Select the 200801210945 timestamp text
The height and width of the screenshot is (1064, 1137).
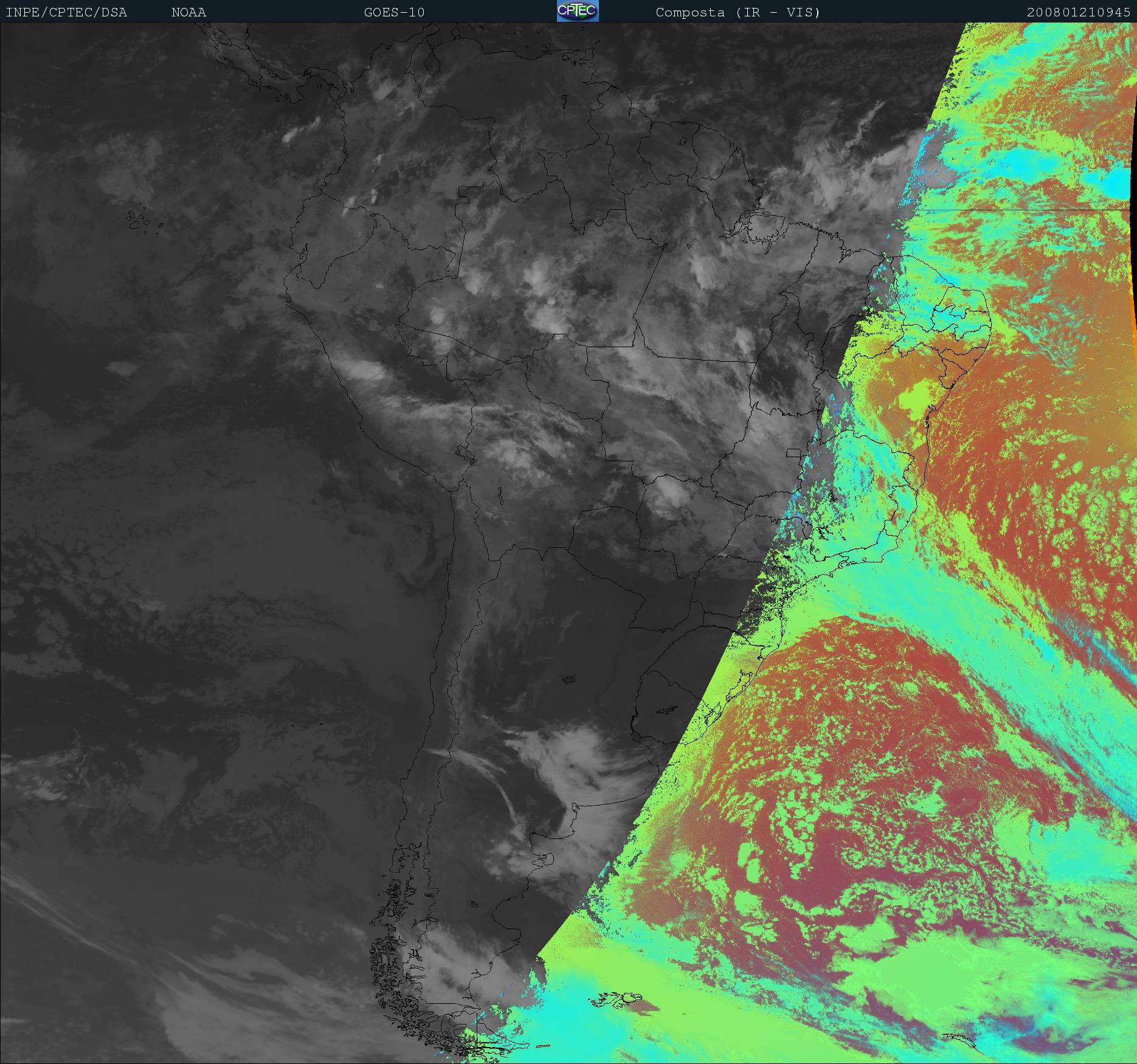tap(1078, 12)
